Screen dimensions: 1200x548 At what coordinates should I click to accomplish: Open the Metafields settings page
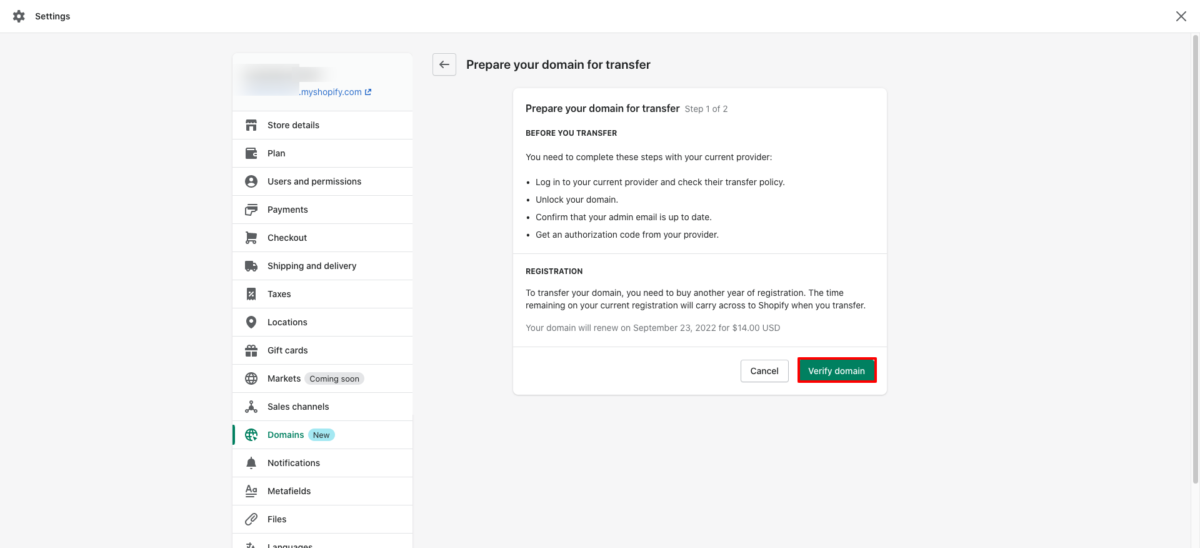[x=289, y=491]
